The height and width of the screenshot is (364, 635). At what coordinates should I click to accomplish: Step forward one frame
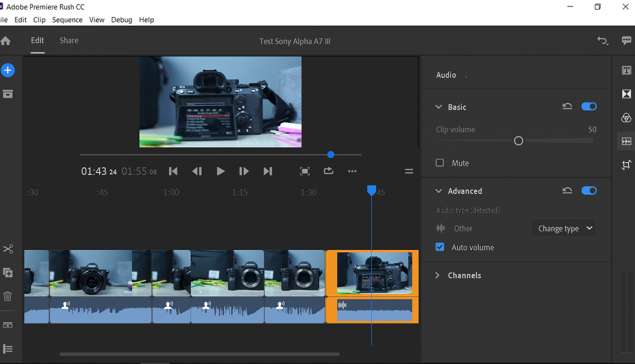pyautogui.click(x=244, y=171)
